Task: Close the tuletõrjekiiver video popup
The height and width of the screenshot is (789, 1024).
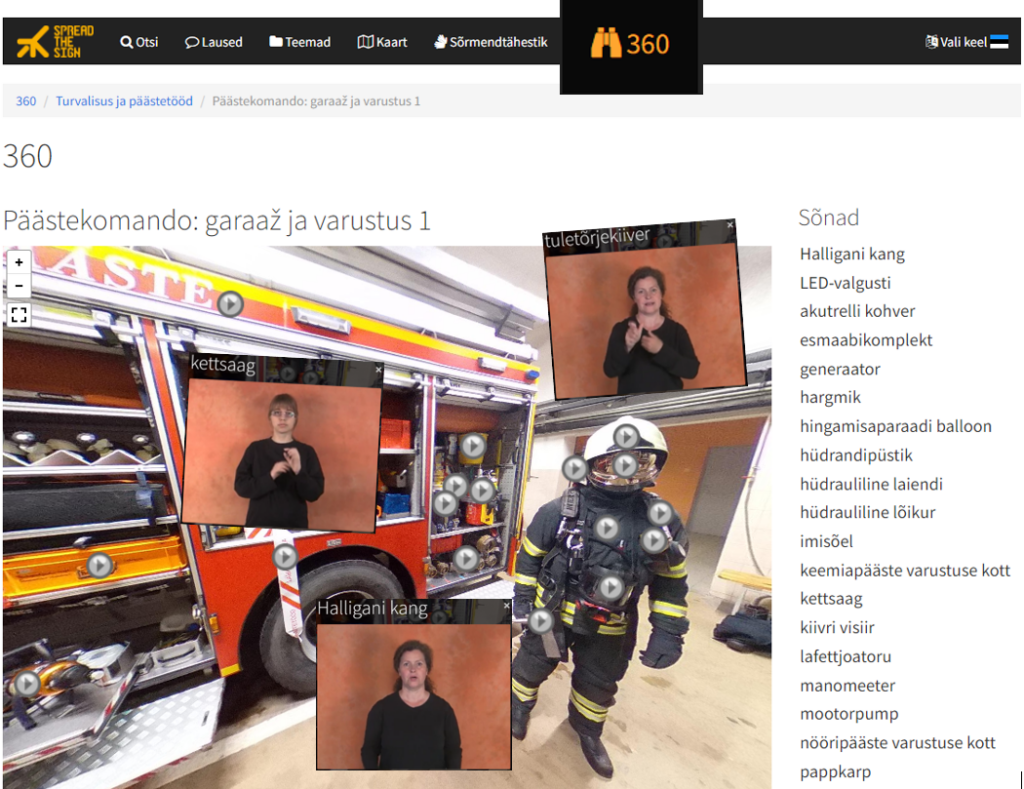Action: tap(730, 226)
